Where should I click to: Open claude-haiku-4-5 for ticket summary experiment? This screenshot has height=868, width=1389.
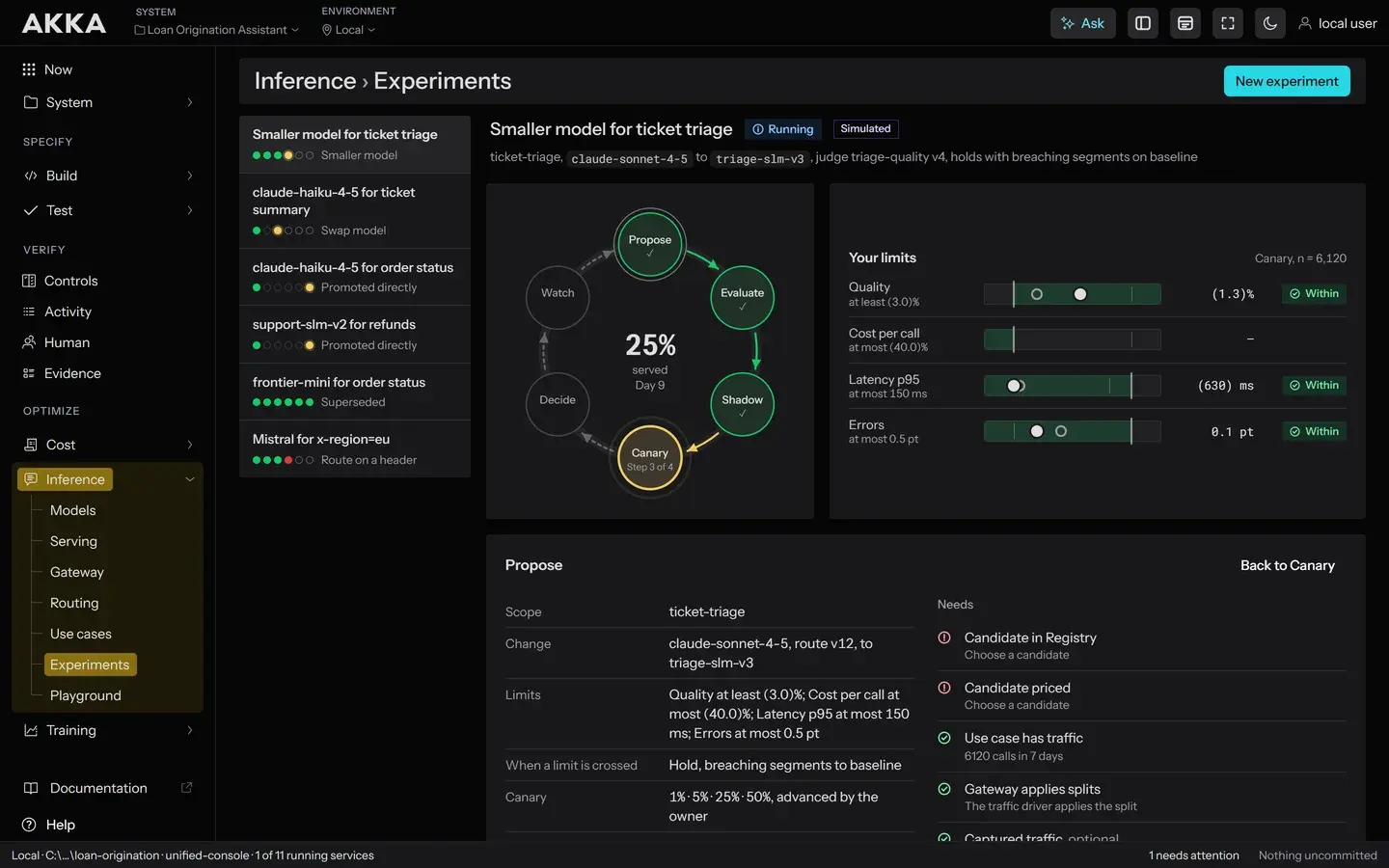pyautogui.click(x=355, y=210)
